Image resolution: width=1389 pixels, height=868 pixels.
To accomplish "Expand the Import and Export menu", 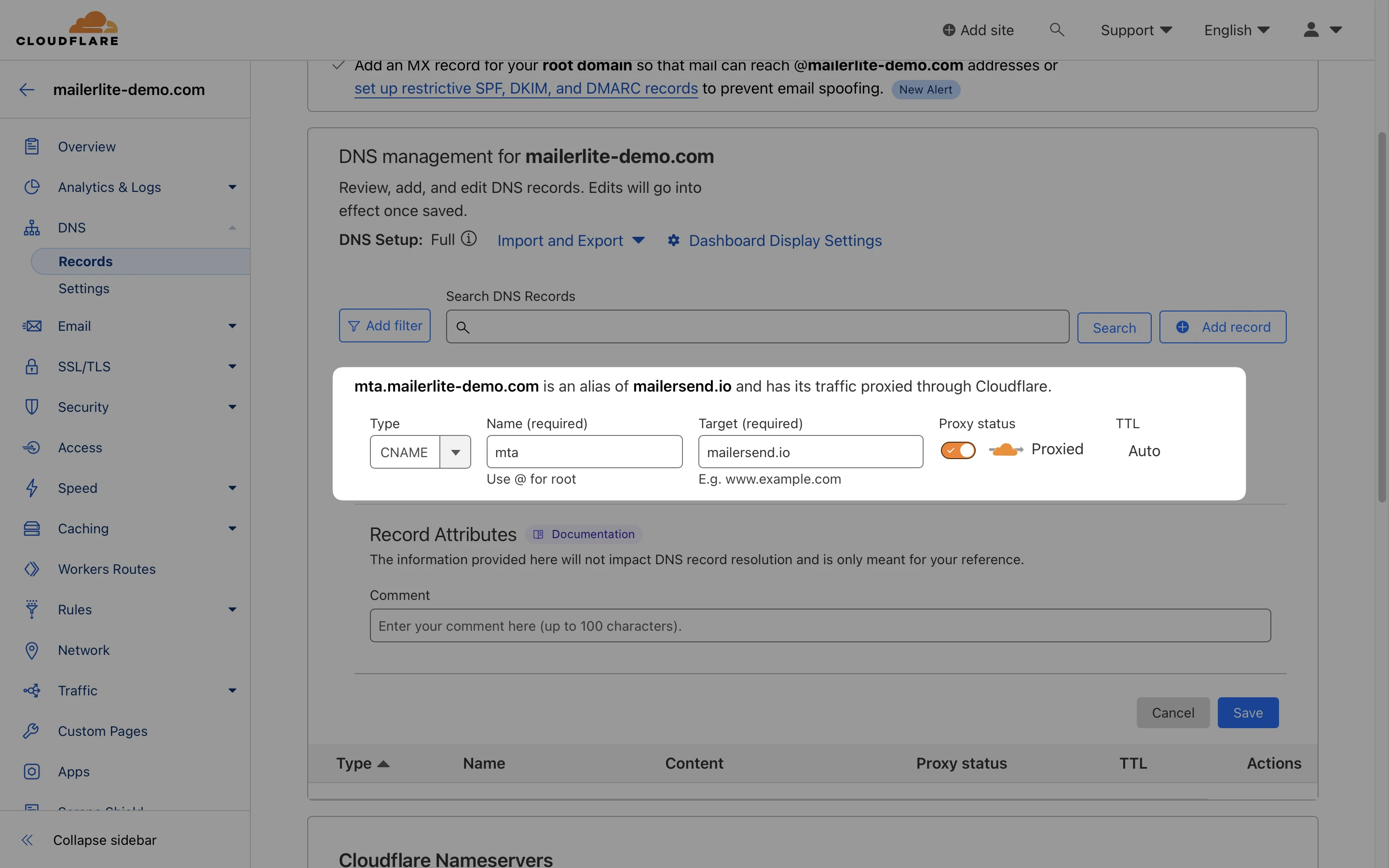I will pyautogui.click(x=571, y=241).
